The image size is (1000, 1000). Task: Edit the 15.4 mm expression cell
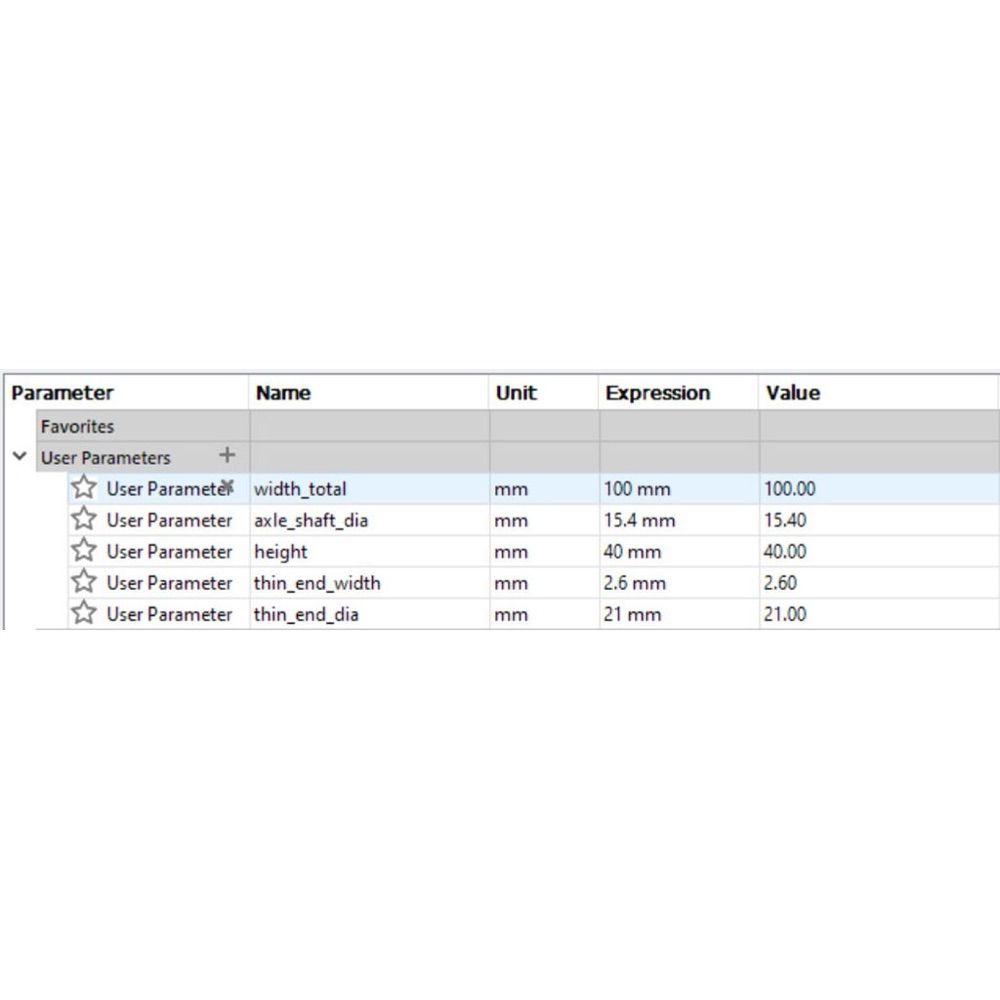[679, 520]
